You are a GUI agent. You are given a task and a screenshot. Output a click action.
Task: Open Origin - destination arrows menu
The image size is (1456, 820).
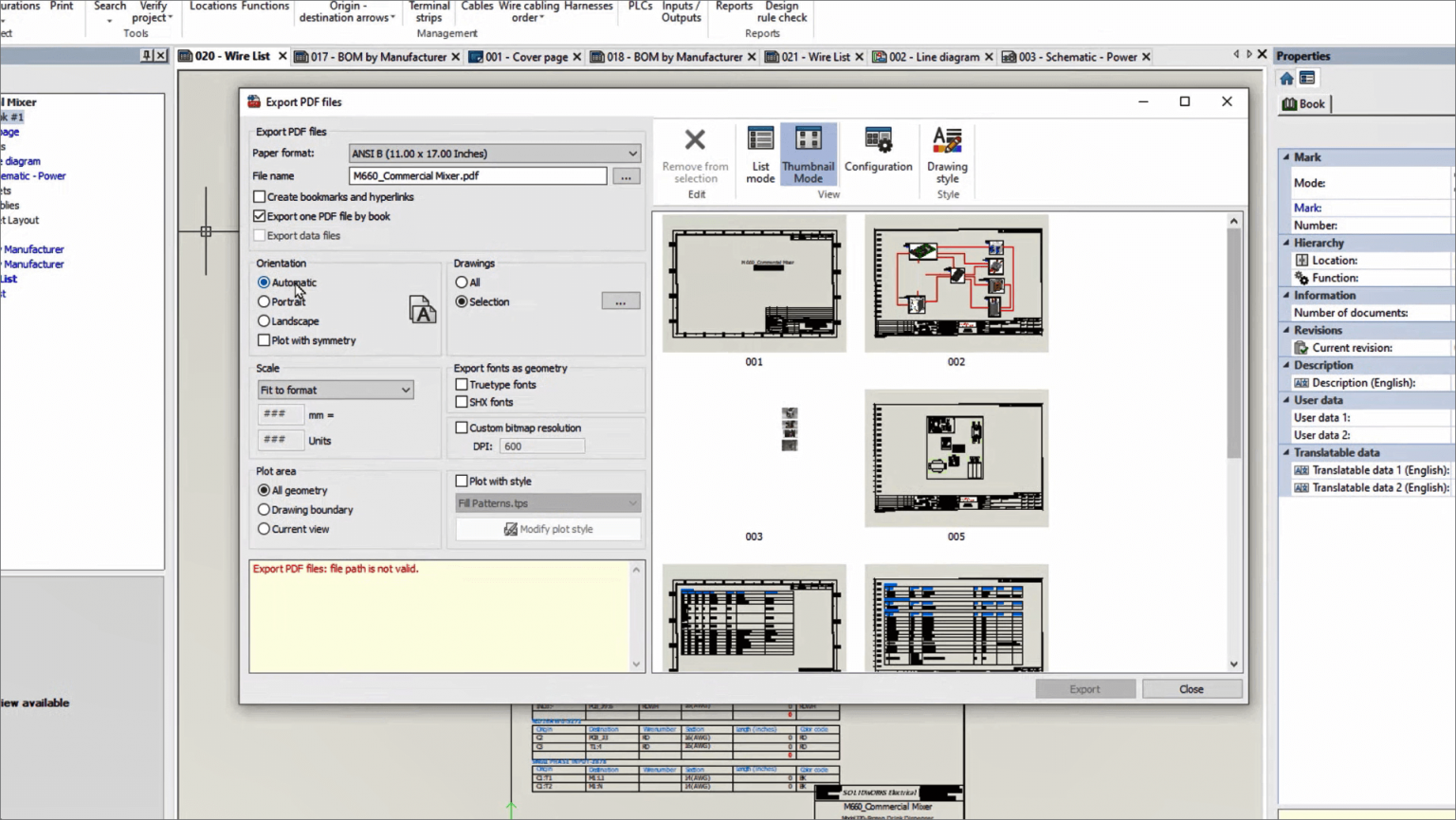coord(347,11)
